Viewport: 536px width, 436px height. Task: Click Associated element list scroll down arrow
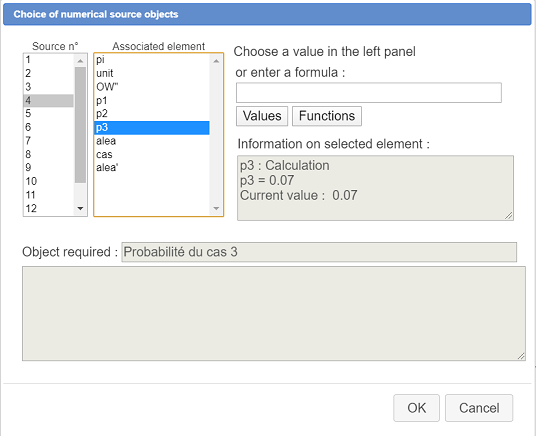point(216,208)
